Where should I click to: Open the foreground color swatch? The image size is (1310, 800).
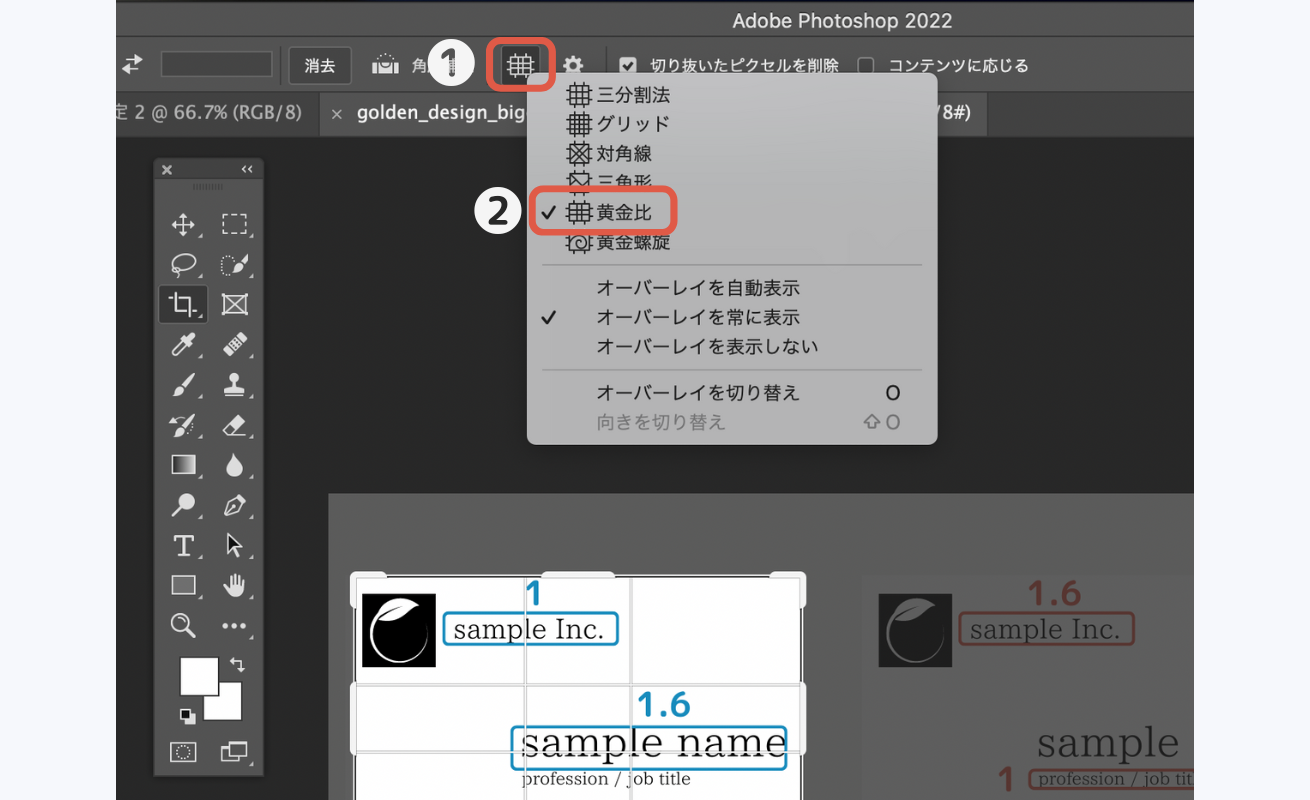[198, 676]
